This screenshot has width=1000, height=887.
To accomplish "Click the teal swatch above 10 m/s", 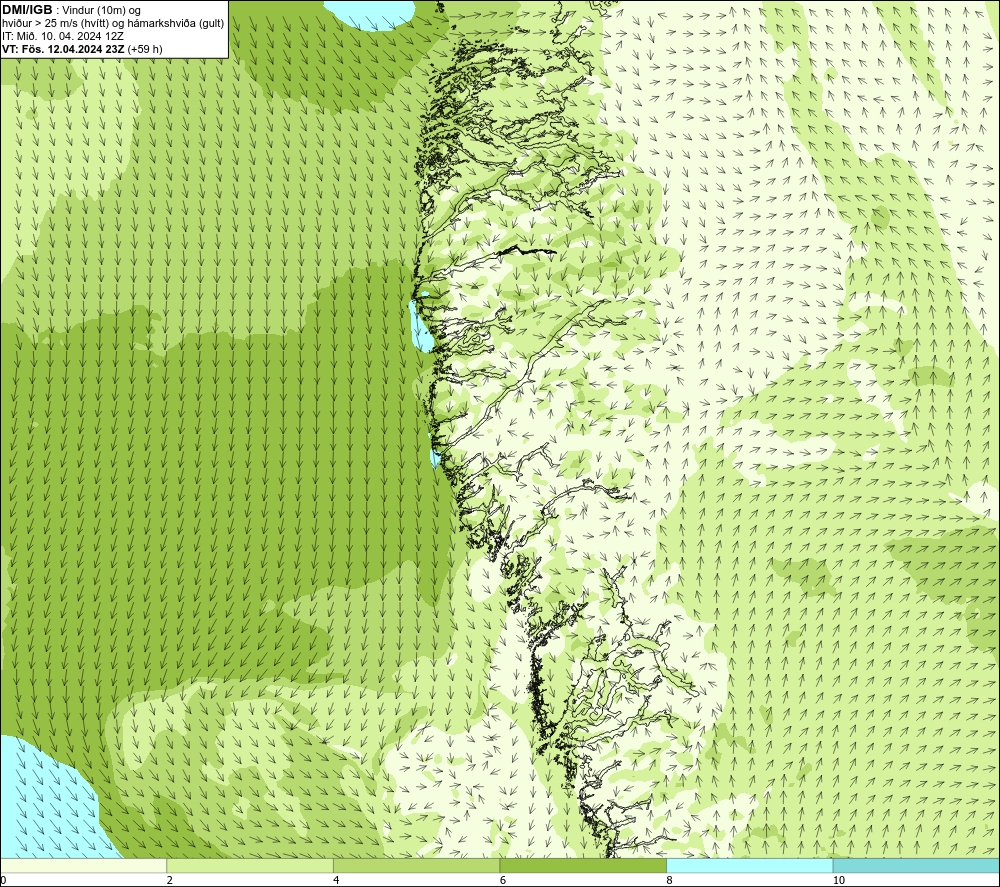I will point(916,865).
